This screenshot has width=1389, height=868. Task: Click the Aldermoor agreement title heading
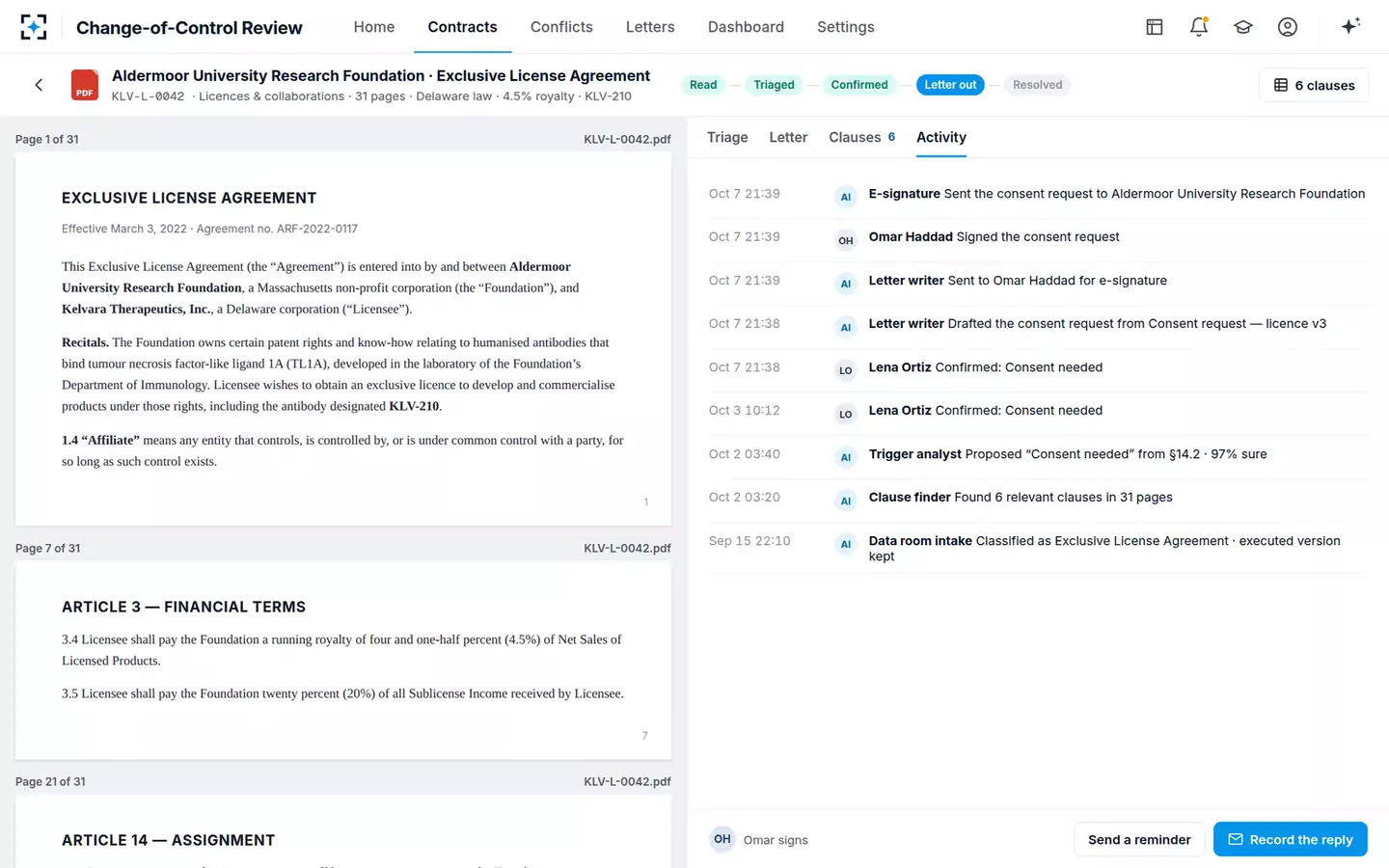381,75
